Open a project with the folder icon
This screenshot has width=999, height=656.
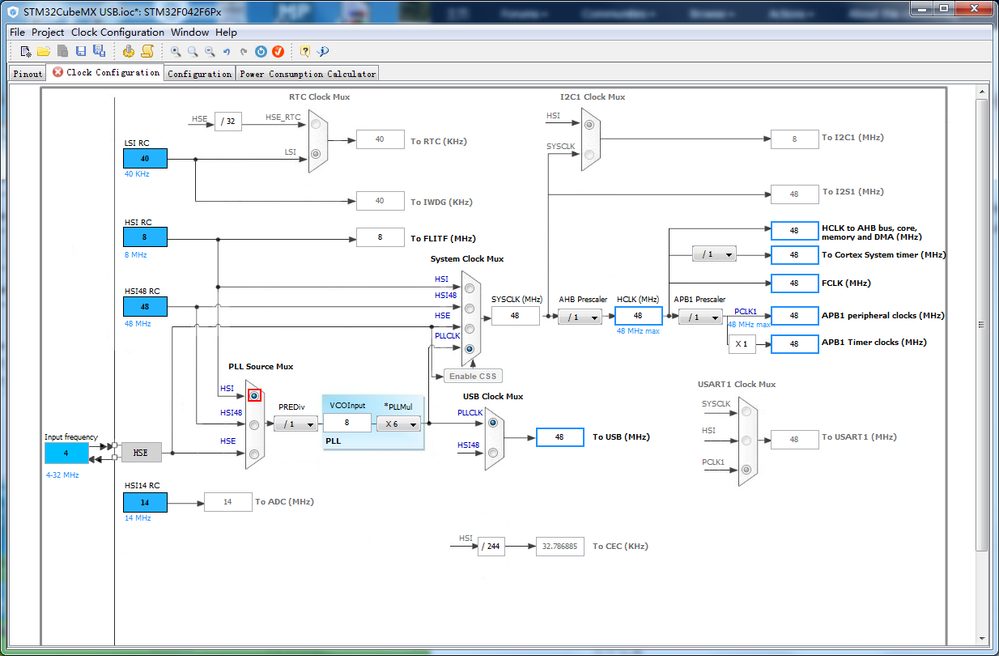[x=43, y=51]
